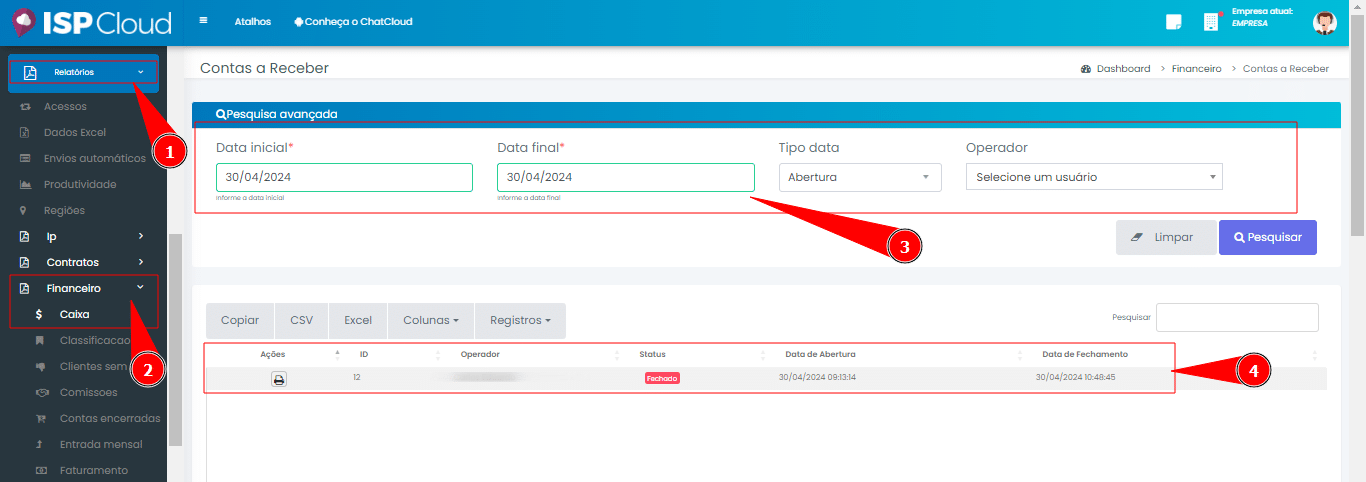The width and height of the screenshot is (1366, 482).
Task: Open Produtividade report in sidebar
Action: [x=80, y=184]
